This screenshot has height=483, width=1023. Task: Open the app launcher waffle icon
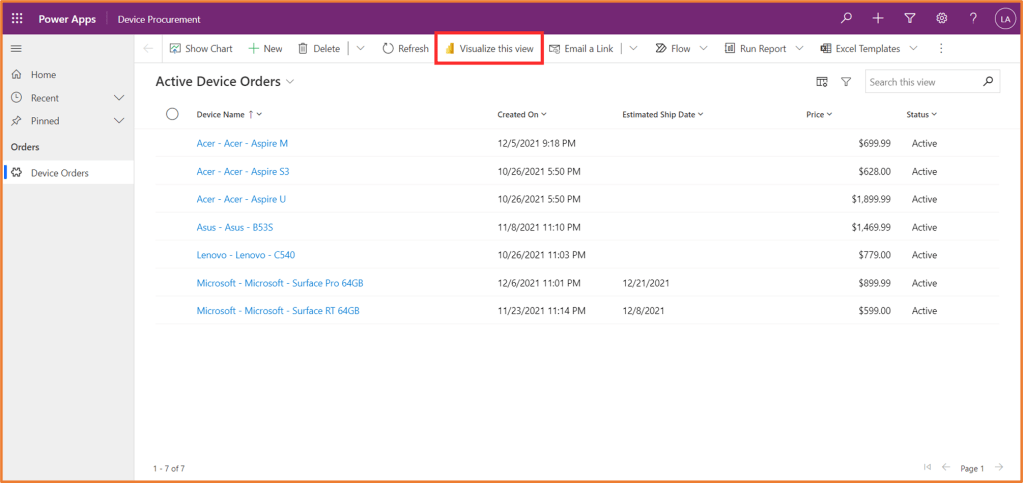coord(17,19)
